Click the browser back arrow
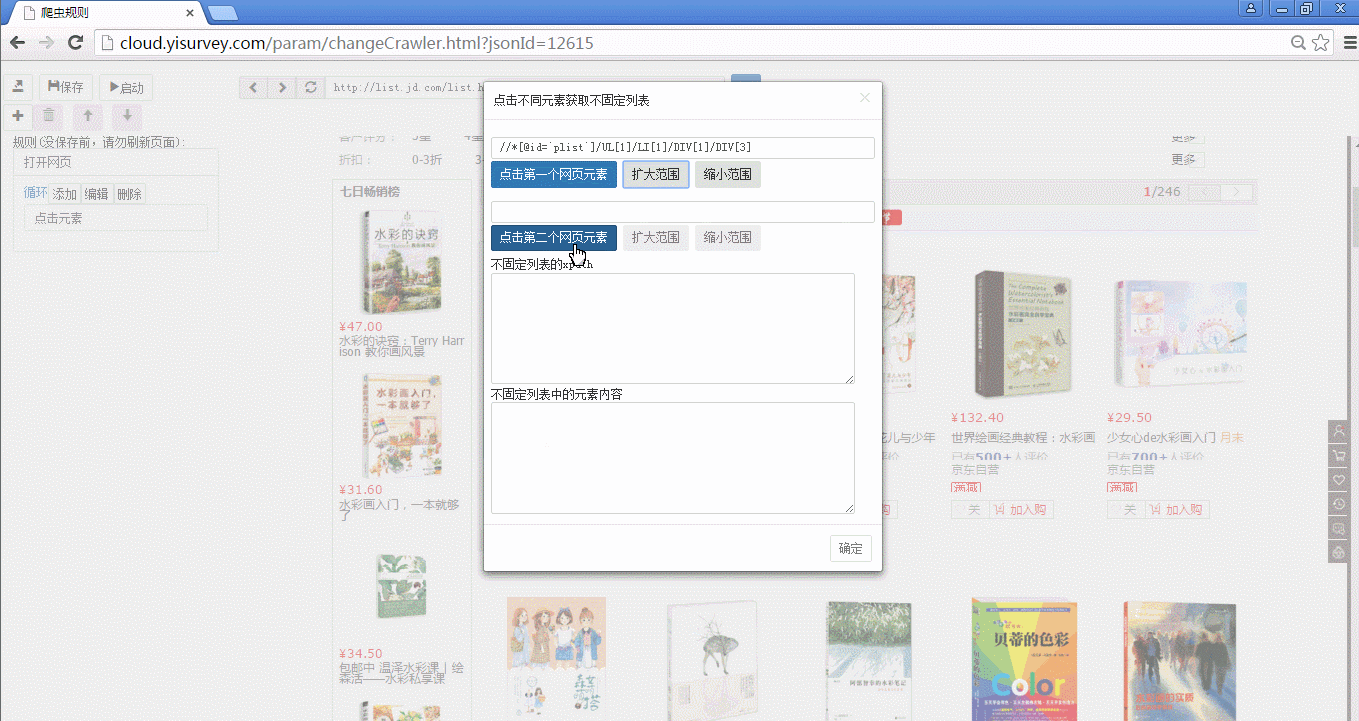 click(x=17, y=43)
